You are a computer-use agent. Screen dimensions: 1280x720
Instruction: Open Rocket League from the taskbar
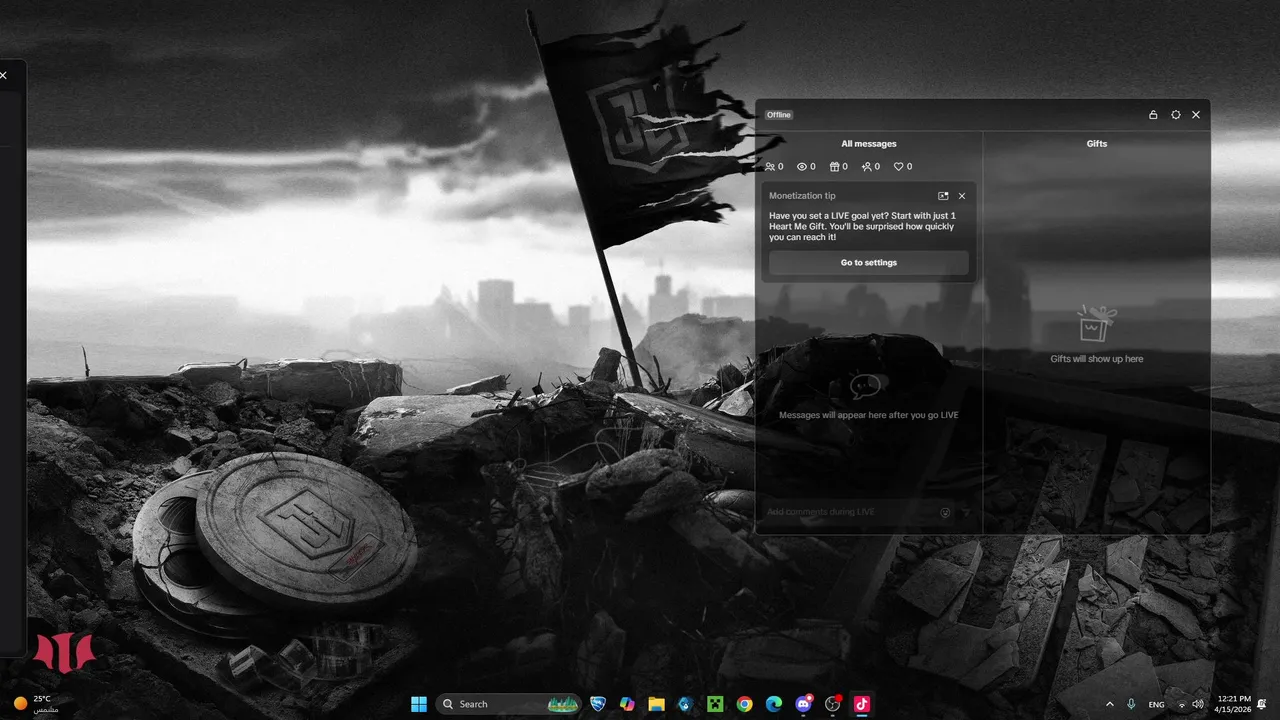point(598,704)
